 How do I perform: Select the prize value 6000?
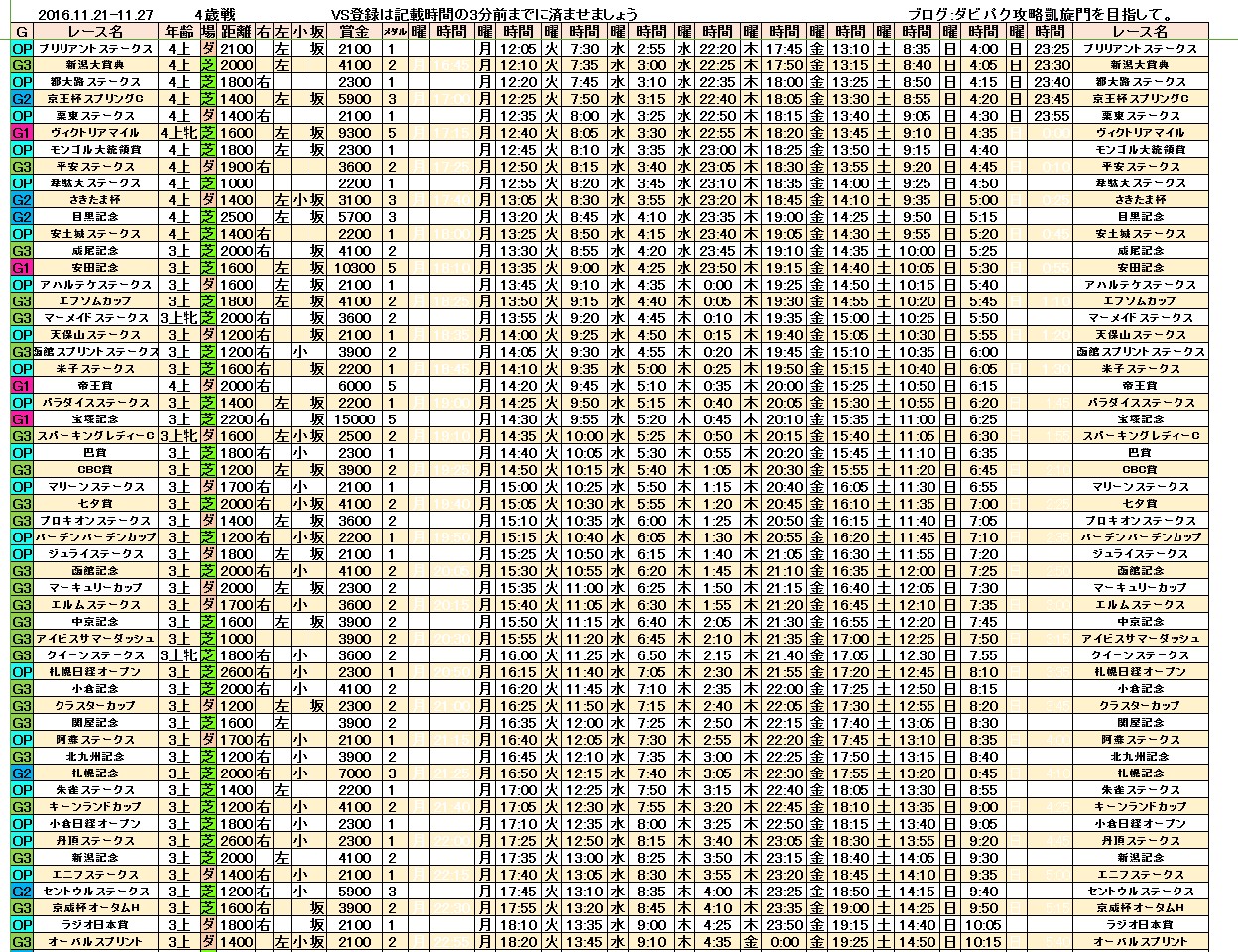tap(354, 386)
